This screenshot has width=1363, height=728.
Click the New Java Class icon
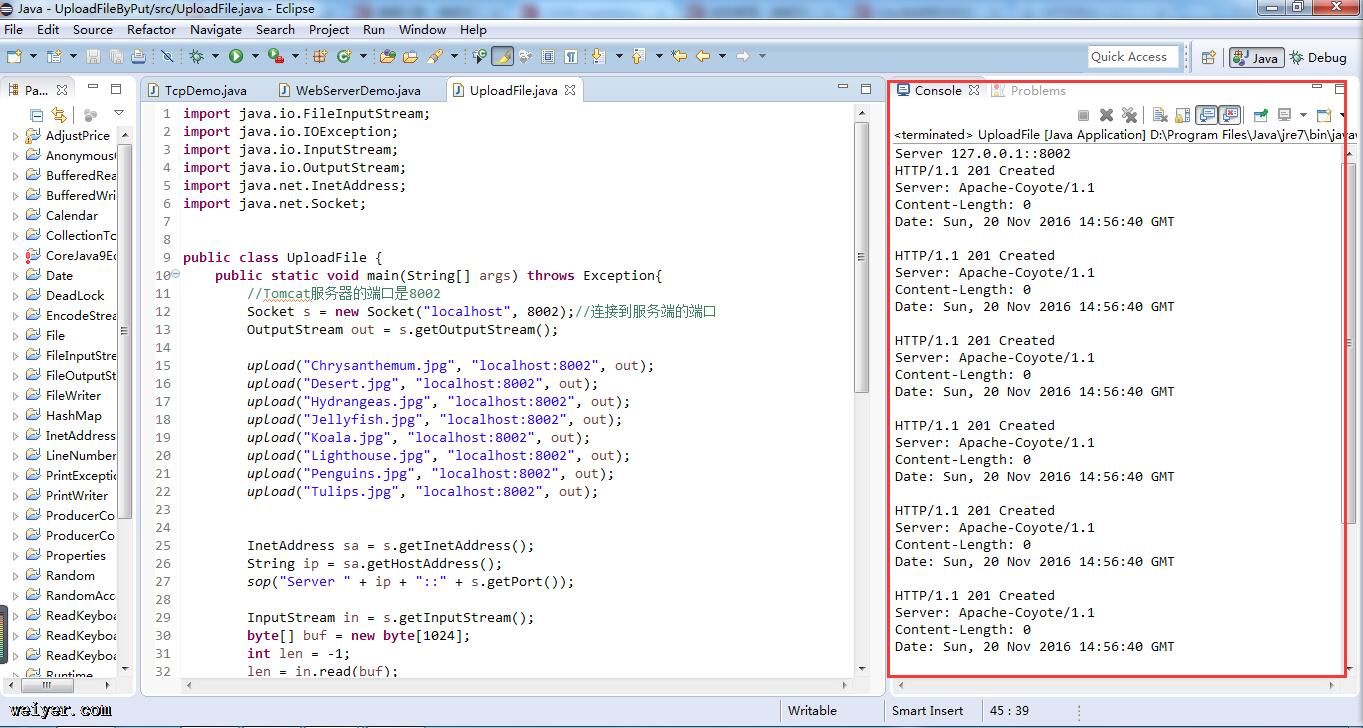click(345, 56)
